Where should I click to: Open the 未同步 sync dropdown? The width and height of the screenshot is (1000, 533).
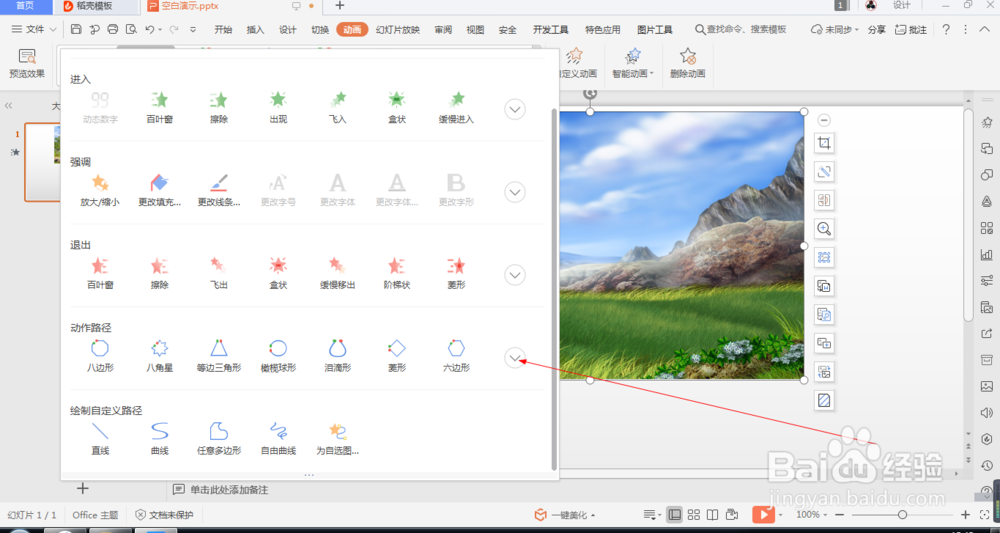835,30
